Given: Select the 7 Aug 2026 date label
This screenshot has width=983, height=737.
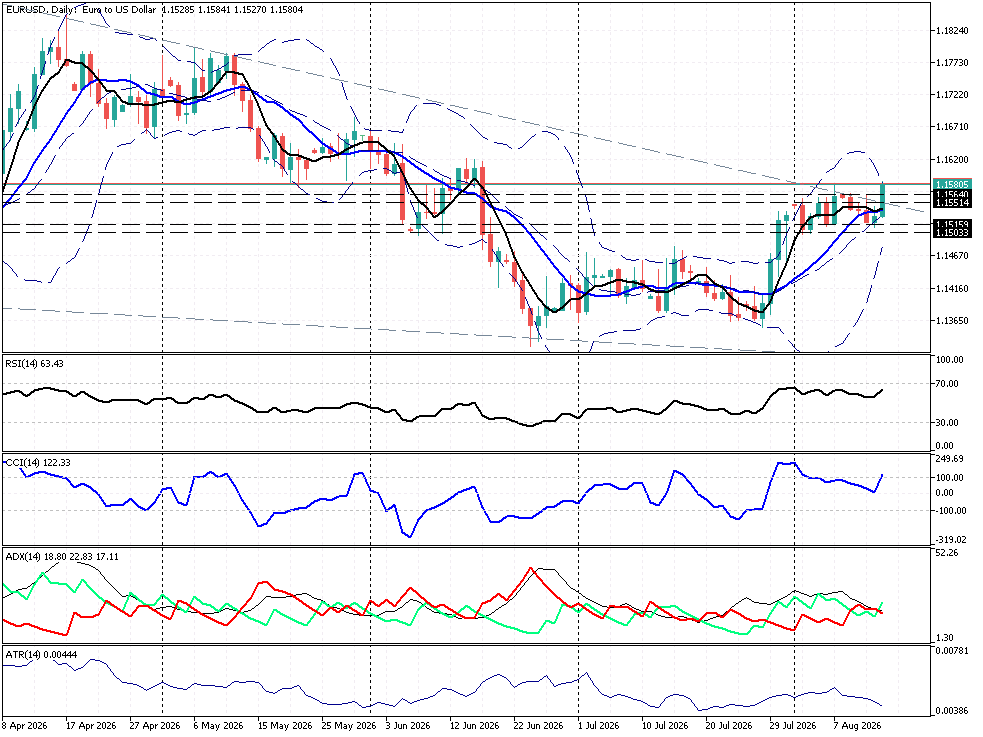Looking at the screenshot, I should pos(857,726).
